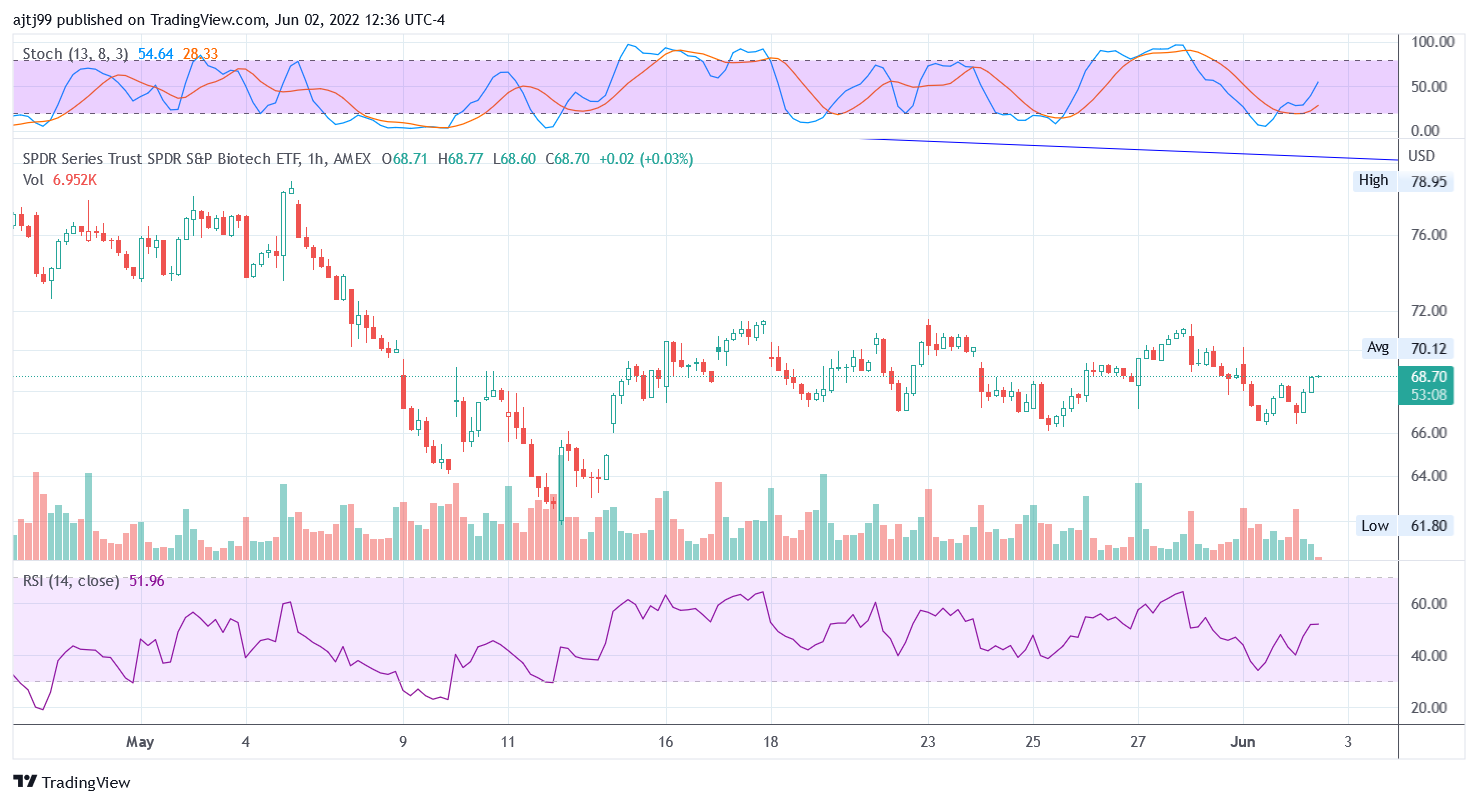Click the "Avg" price tag
The width and height of the screenshot is (1478, 803).
coord(1378,348)
